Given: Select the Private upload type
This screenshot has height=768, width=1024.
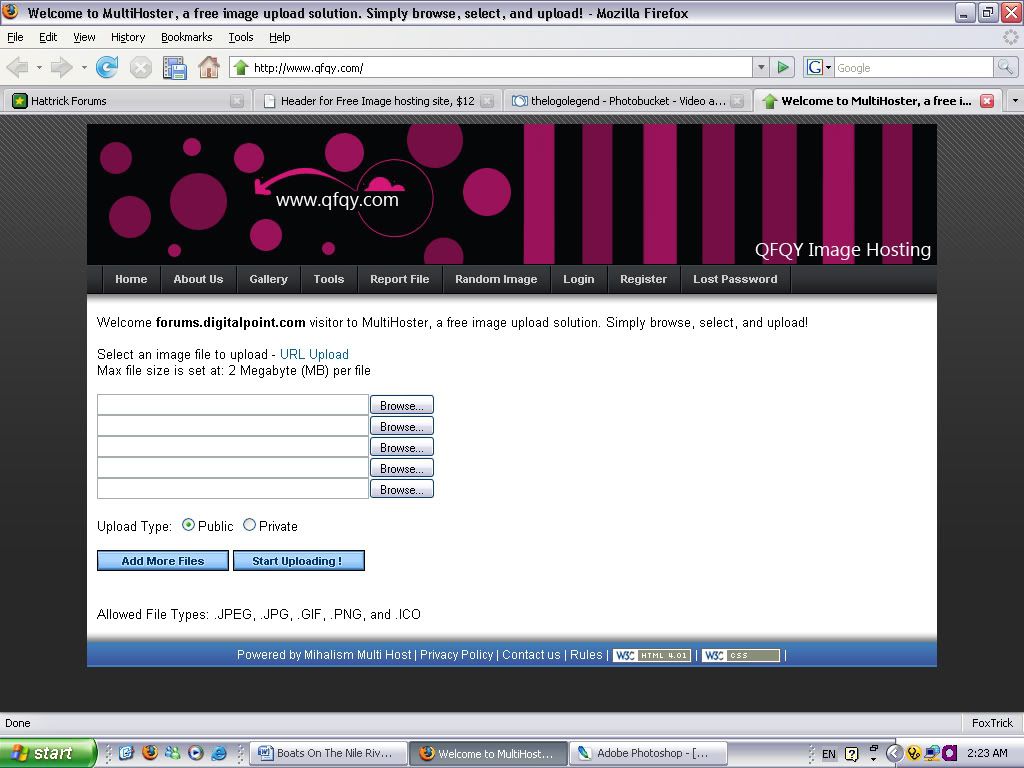Looking at the screenshot, I should (249, 525).
